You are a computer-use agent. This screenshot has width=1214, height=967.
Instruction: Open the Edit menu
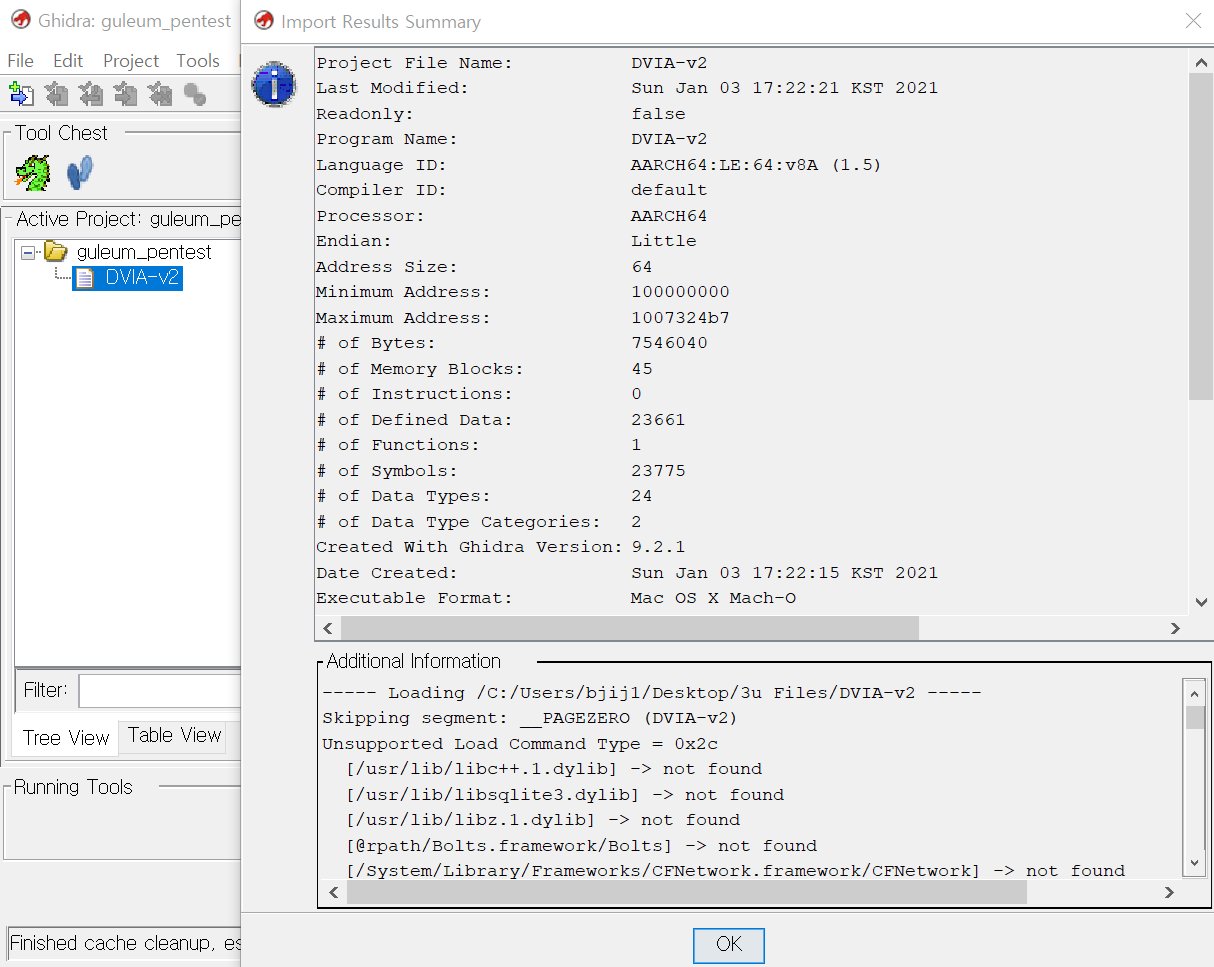tap(68, 61)
